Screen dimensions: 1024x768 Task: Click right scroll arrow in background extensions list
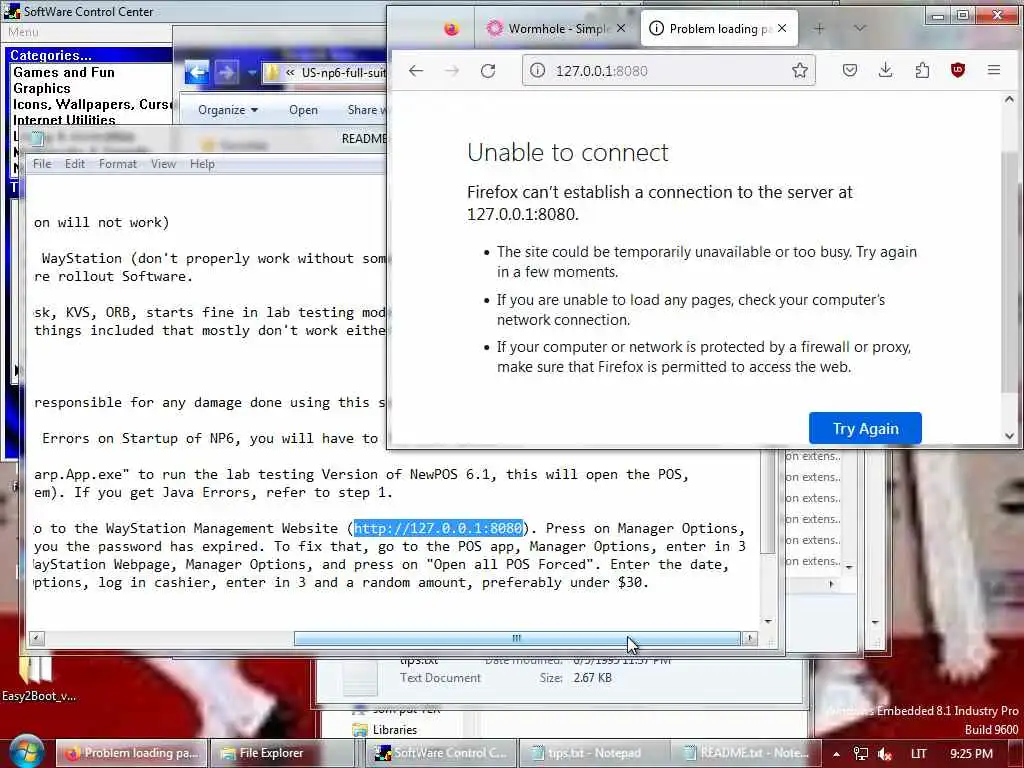831,583
